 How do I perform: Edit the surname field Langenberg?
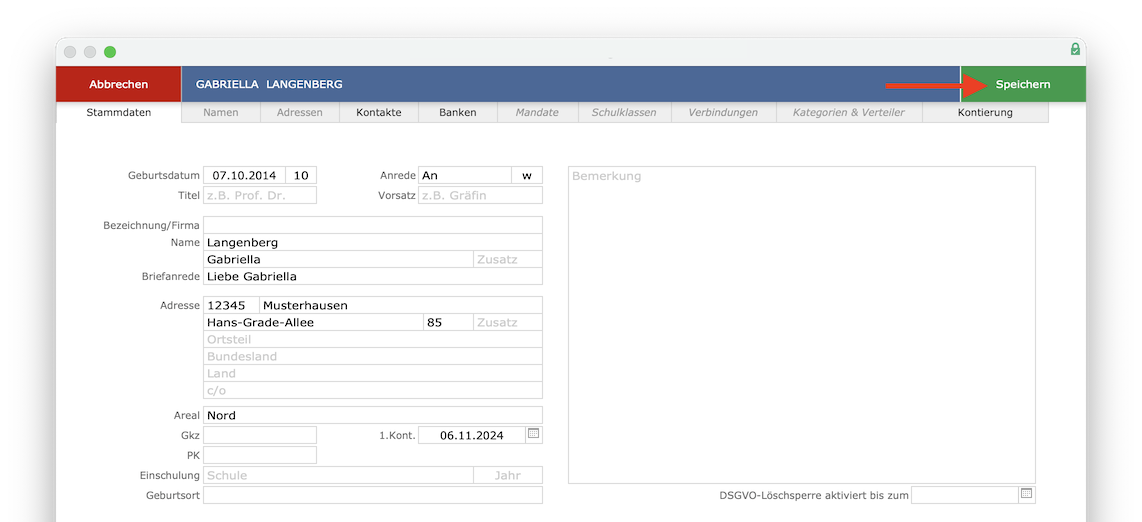click(x=373, y=242)
